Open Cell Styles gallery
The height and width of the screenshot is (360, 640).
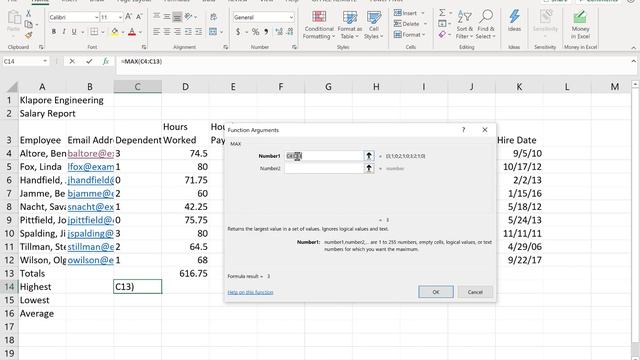tap(373, 25)
